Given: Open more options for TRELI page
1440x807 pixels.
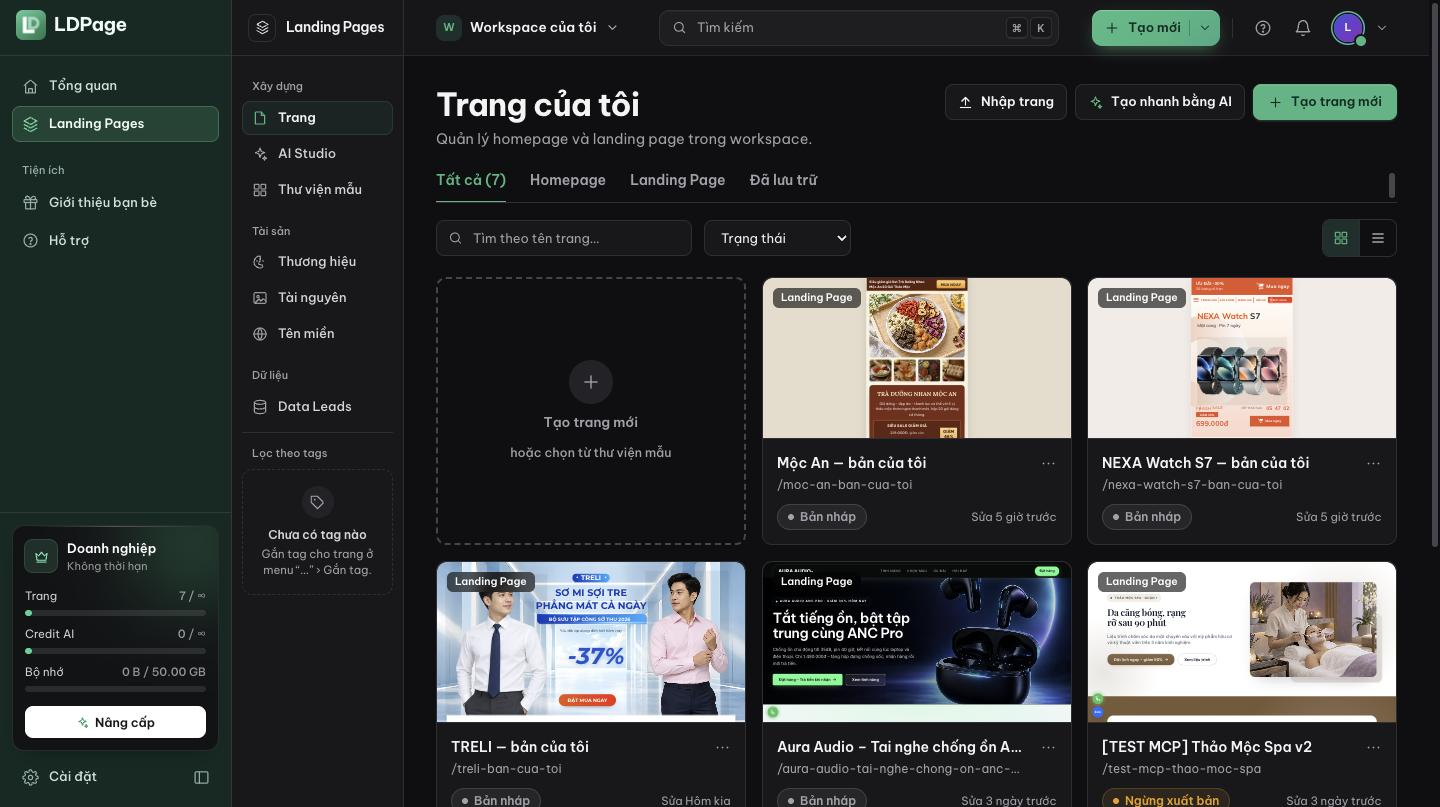Looking at the screenshot, I should (722, 747).
